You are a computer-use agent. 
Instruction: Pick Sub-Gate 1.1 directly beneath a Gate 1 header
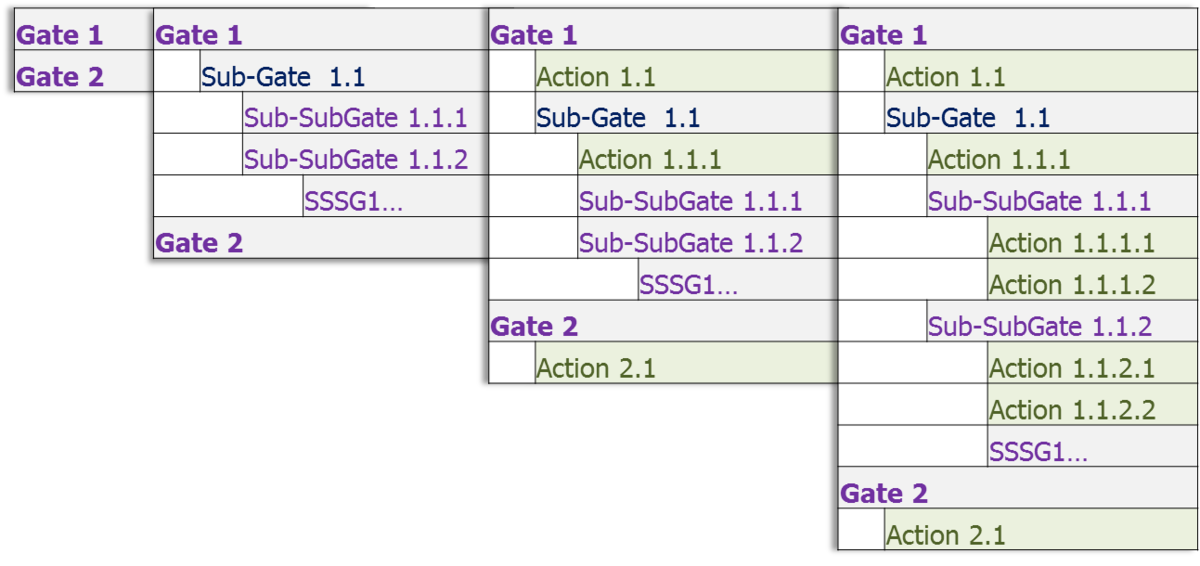click(x=344, y=76)
